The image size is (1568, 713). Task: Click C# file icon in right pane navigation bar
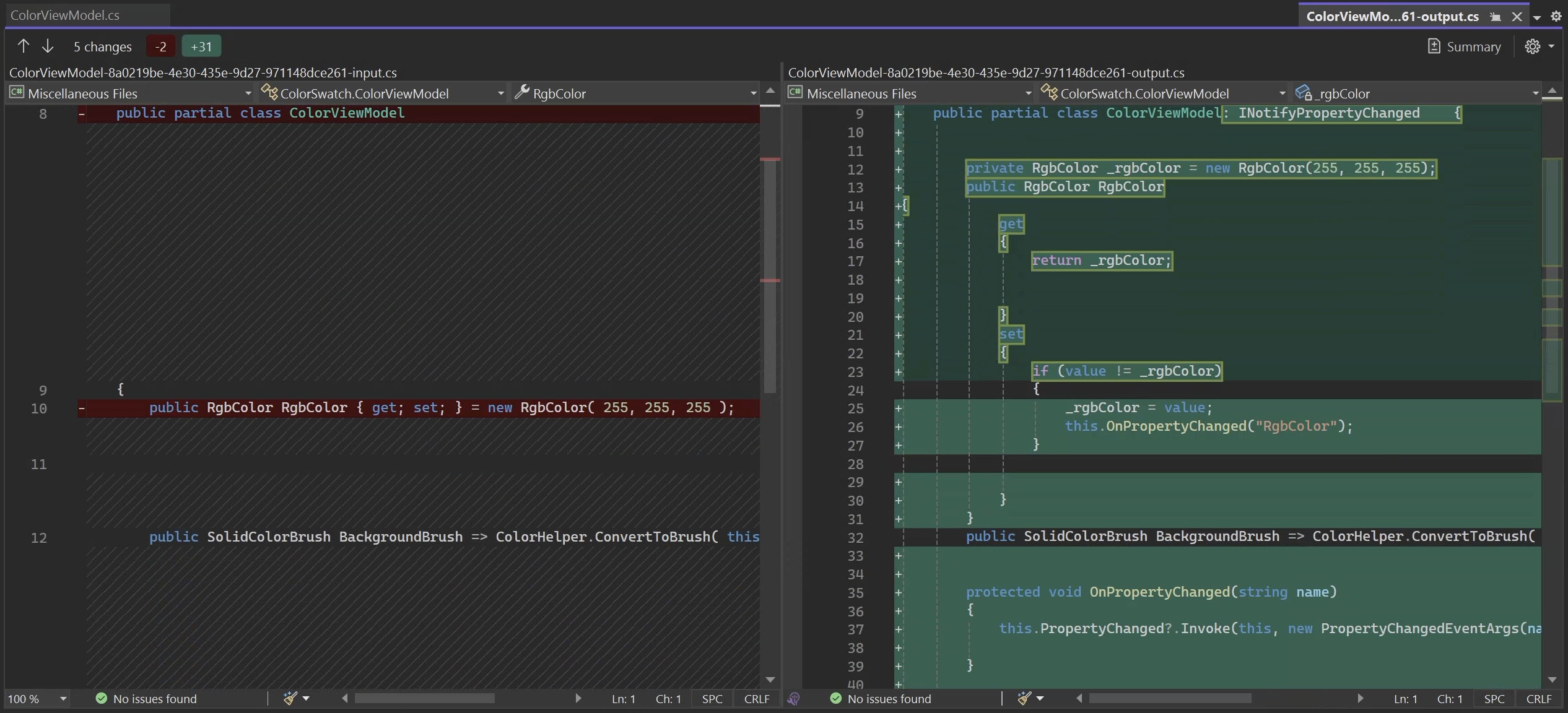tap(795, 93)
